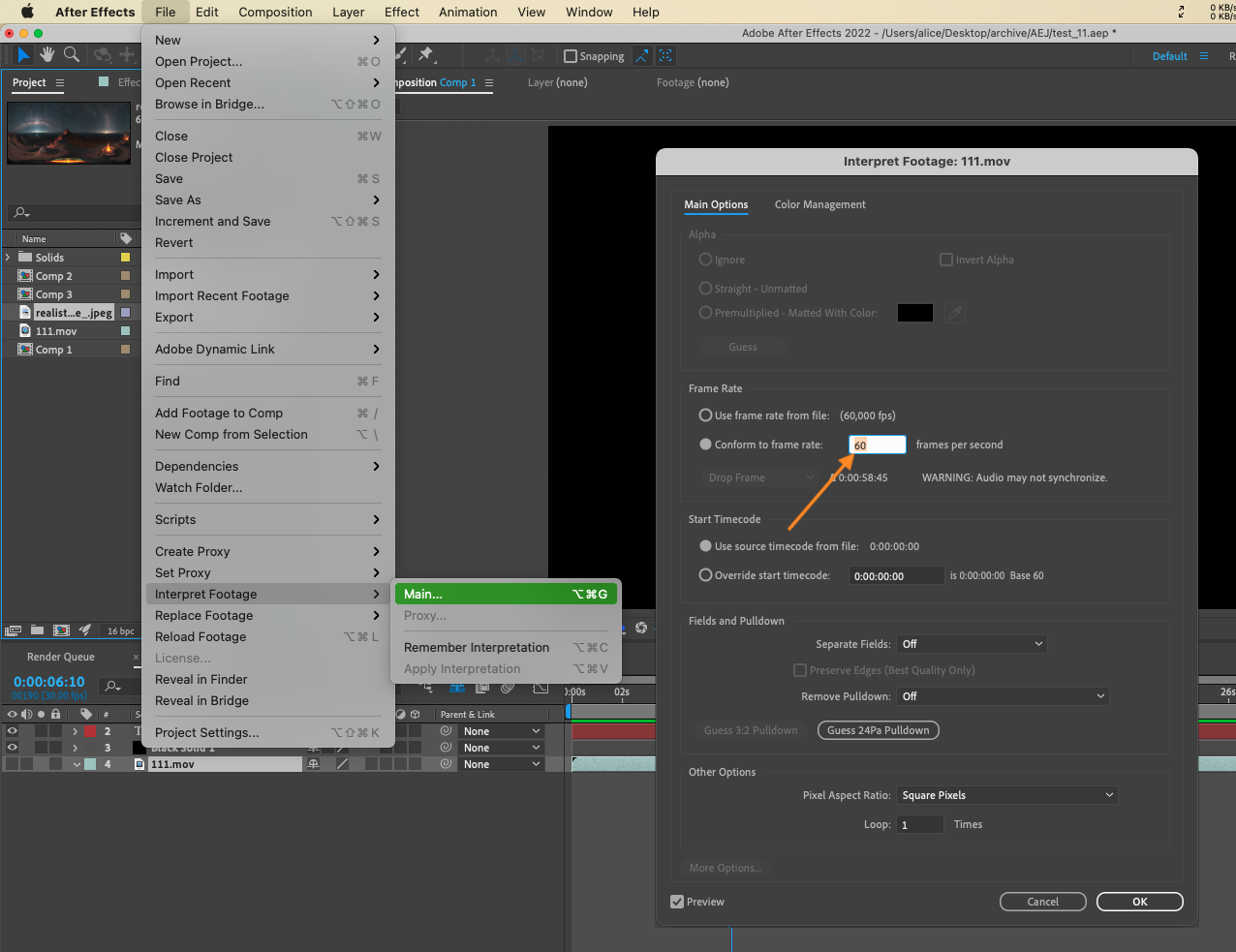The width and height of the screenshot is (1236, 952).
Task: Uncheck the Preview checkbox
Action: click(677, 902)
